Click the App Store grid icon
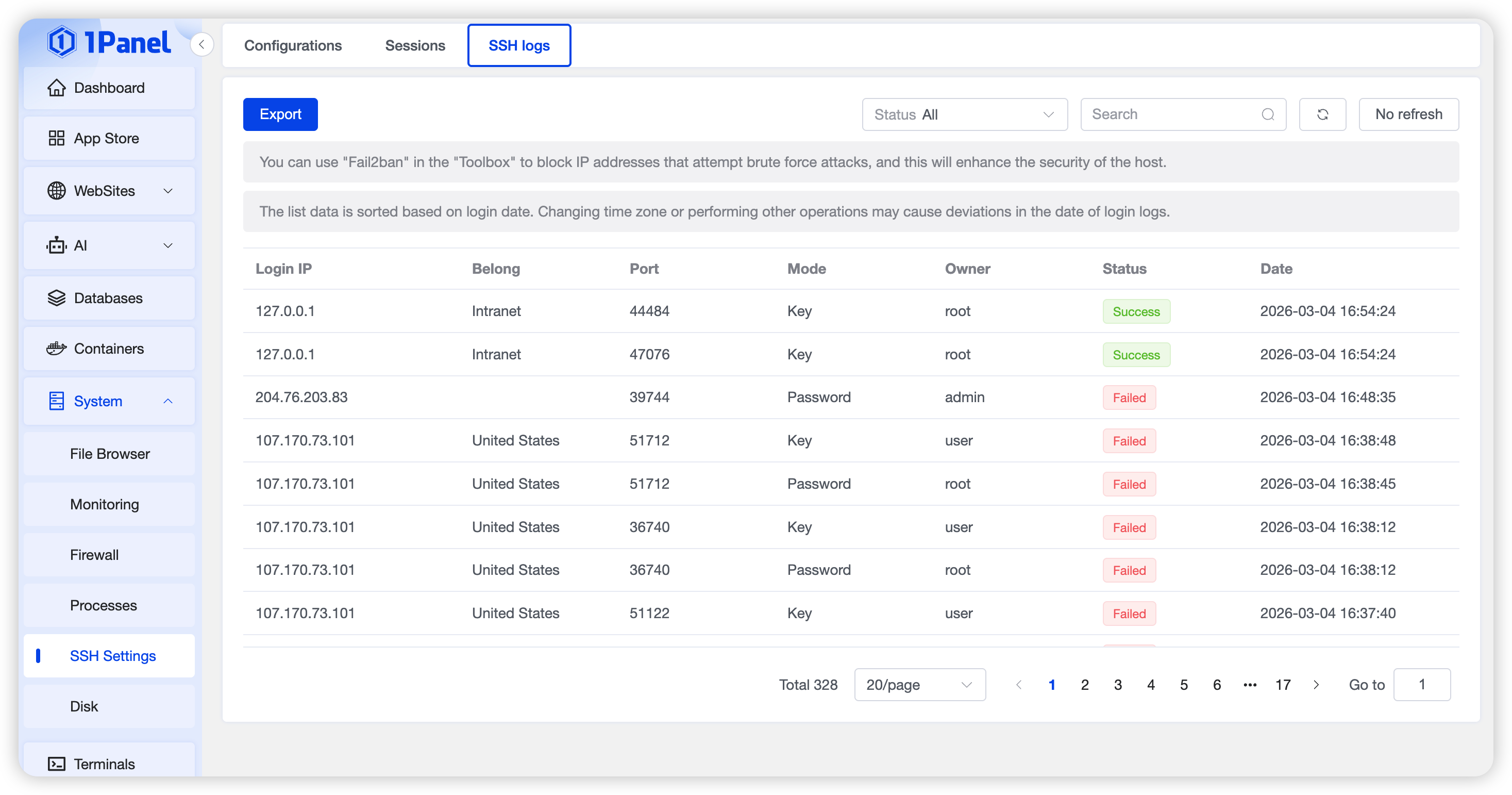Viewport: 1512px width, 795px height. pyautogui.click(x=56, y=138)
